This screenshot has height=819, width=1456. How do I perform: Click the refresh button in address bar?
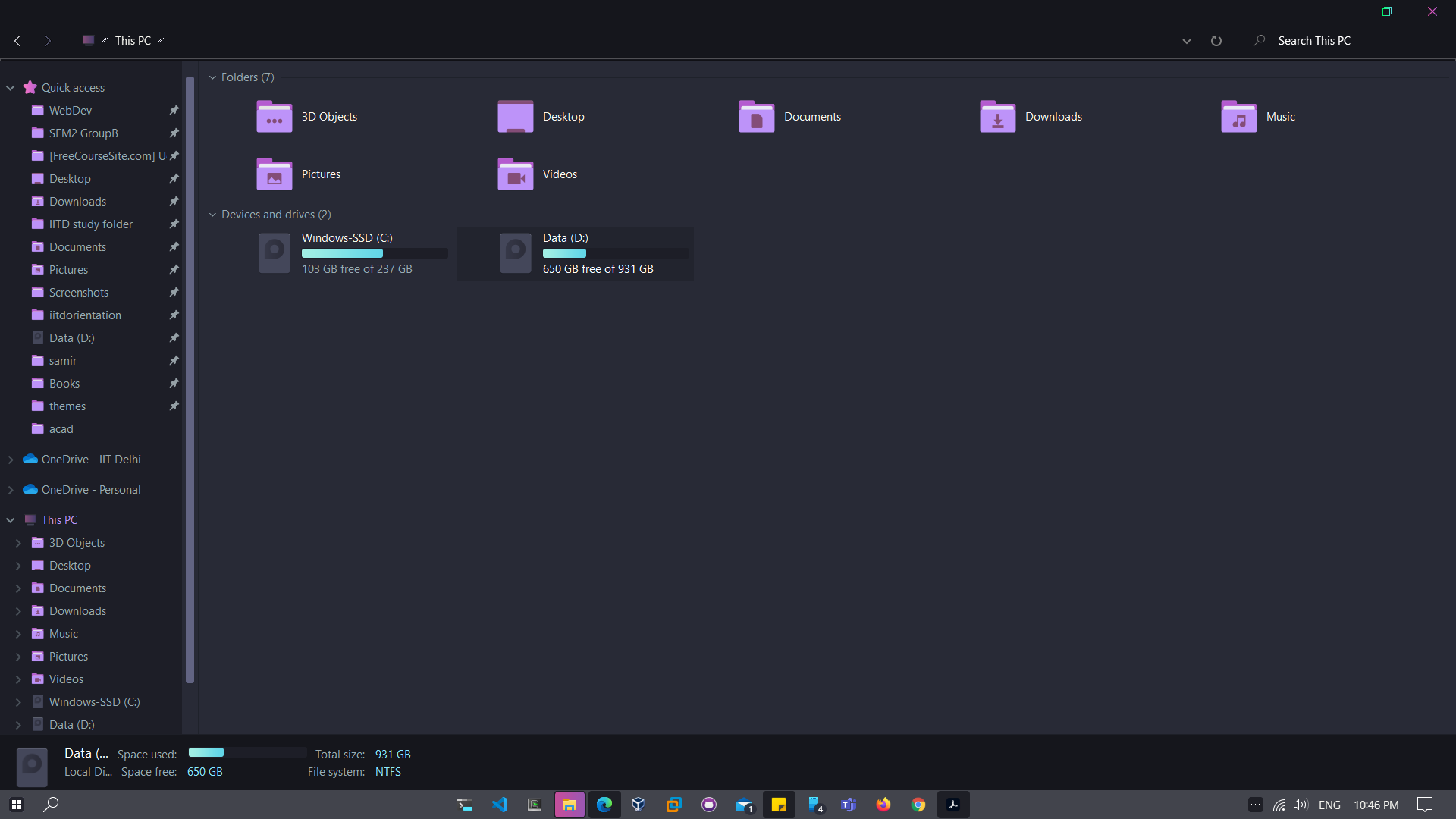(x=1216, y=41)
